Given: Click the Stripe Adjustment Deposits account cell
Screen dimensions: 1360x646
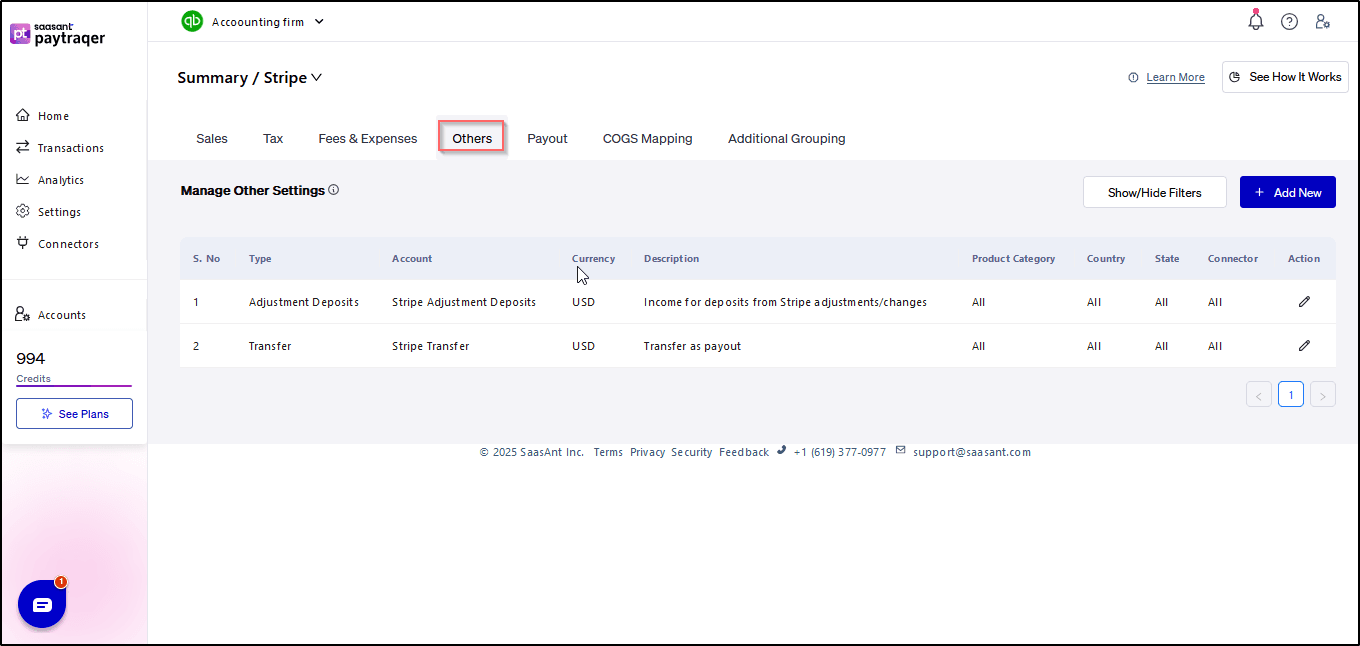Looking at the screenshot, I should [464, 302].
